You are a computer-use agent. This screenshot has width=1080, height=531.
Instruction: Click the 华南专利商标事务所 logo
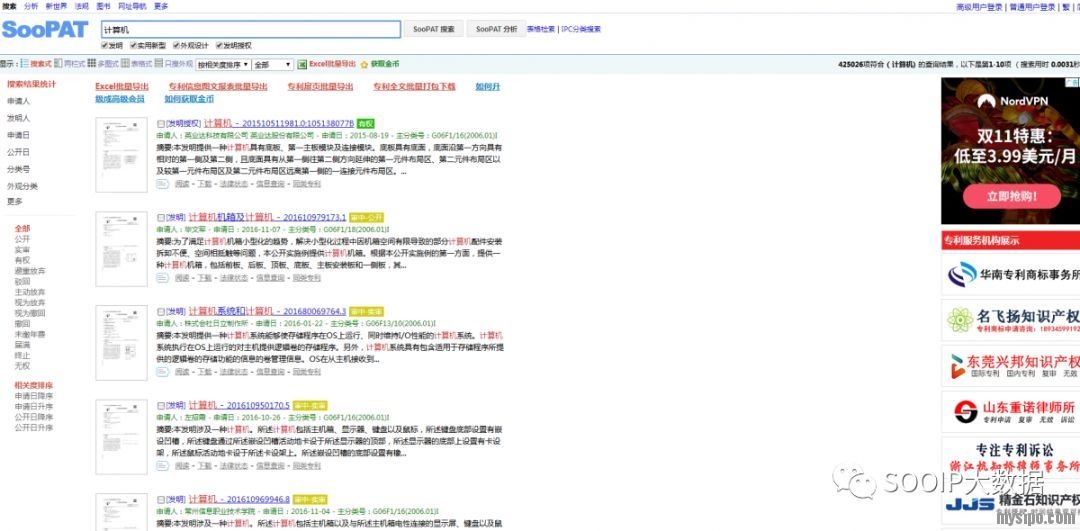pos(1010,273)
